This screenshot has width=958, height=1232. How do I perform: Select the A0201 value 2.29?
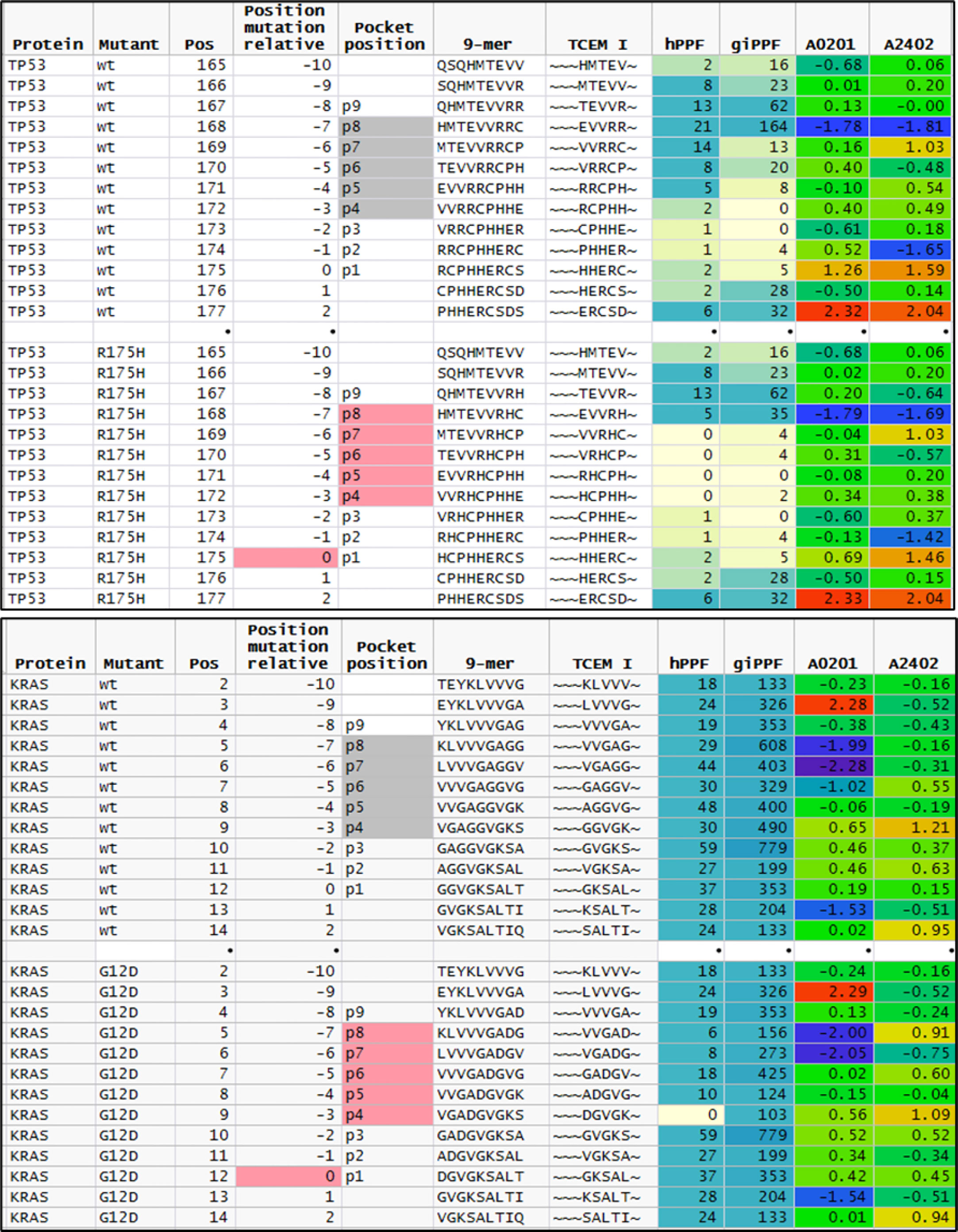(834, 992)
